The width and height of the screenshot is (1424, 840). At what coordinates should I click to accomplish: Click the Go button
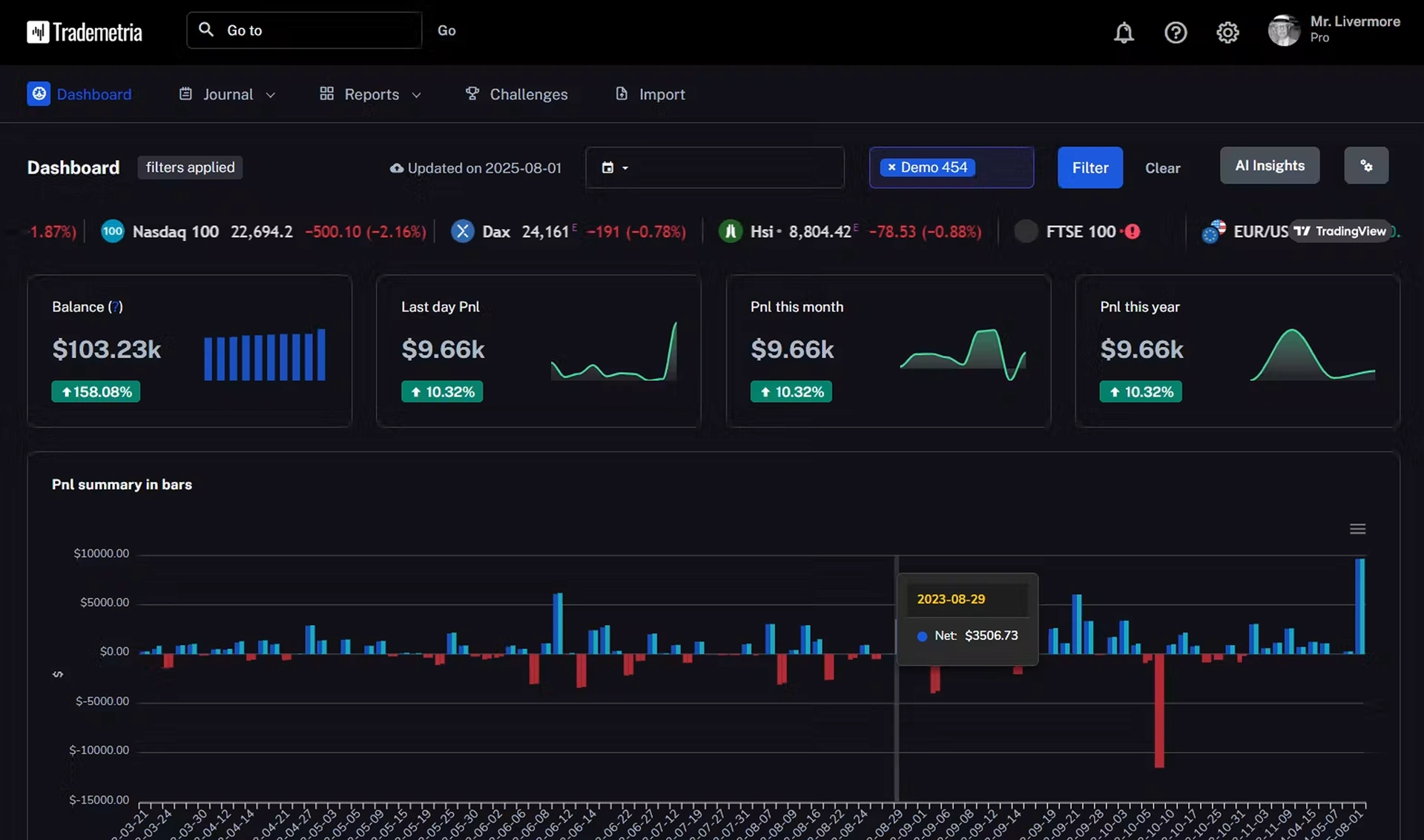tap(446, 30)
